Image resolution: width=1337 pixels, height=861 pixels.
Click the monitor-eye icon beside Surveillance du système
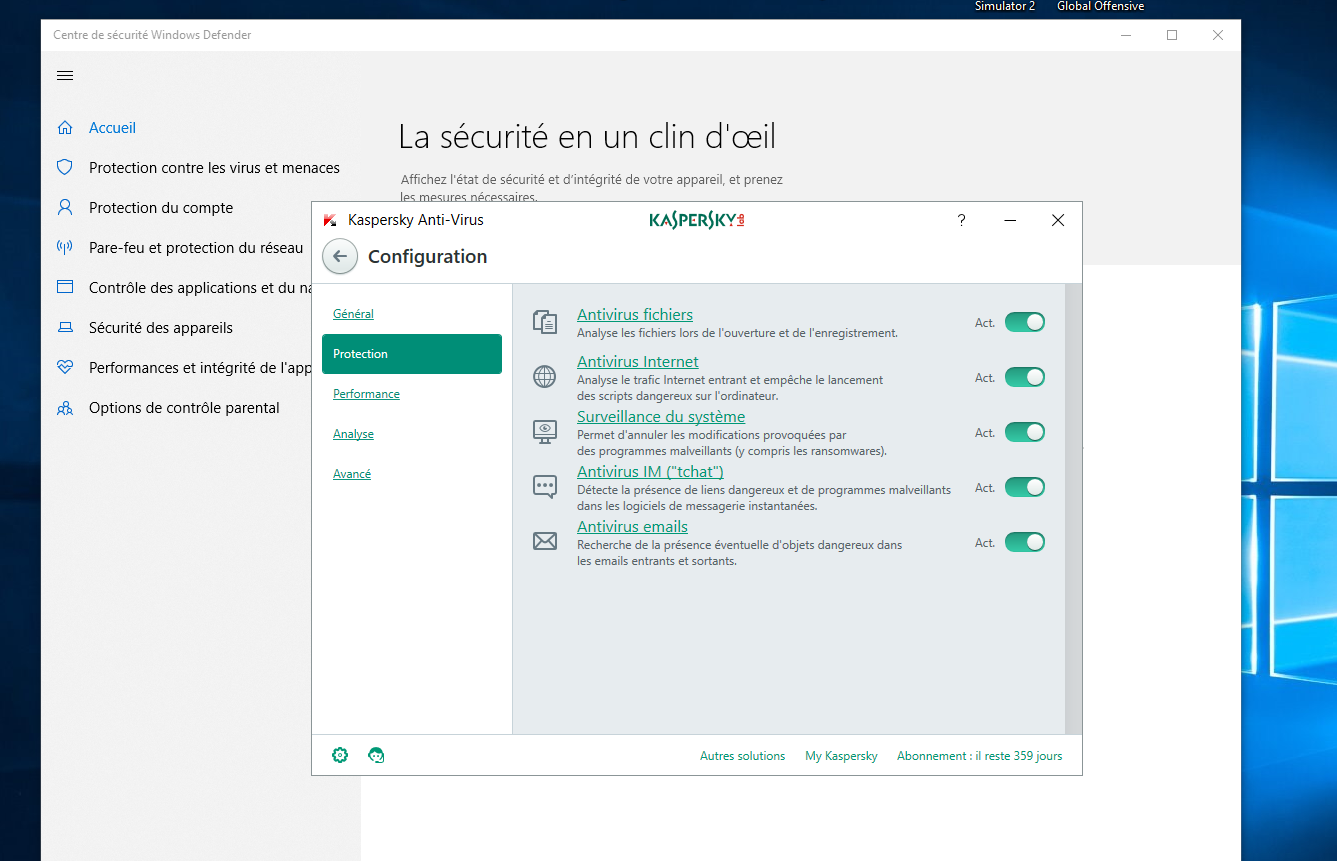coord(545,432)
